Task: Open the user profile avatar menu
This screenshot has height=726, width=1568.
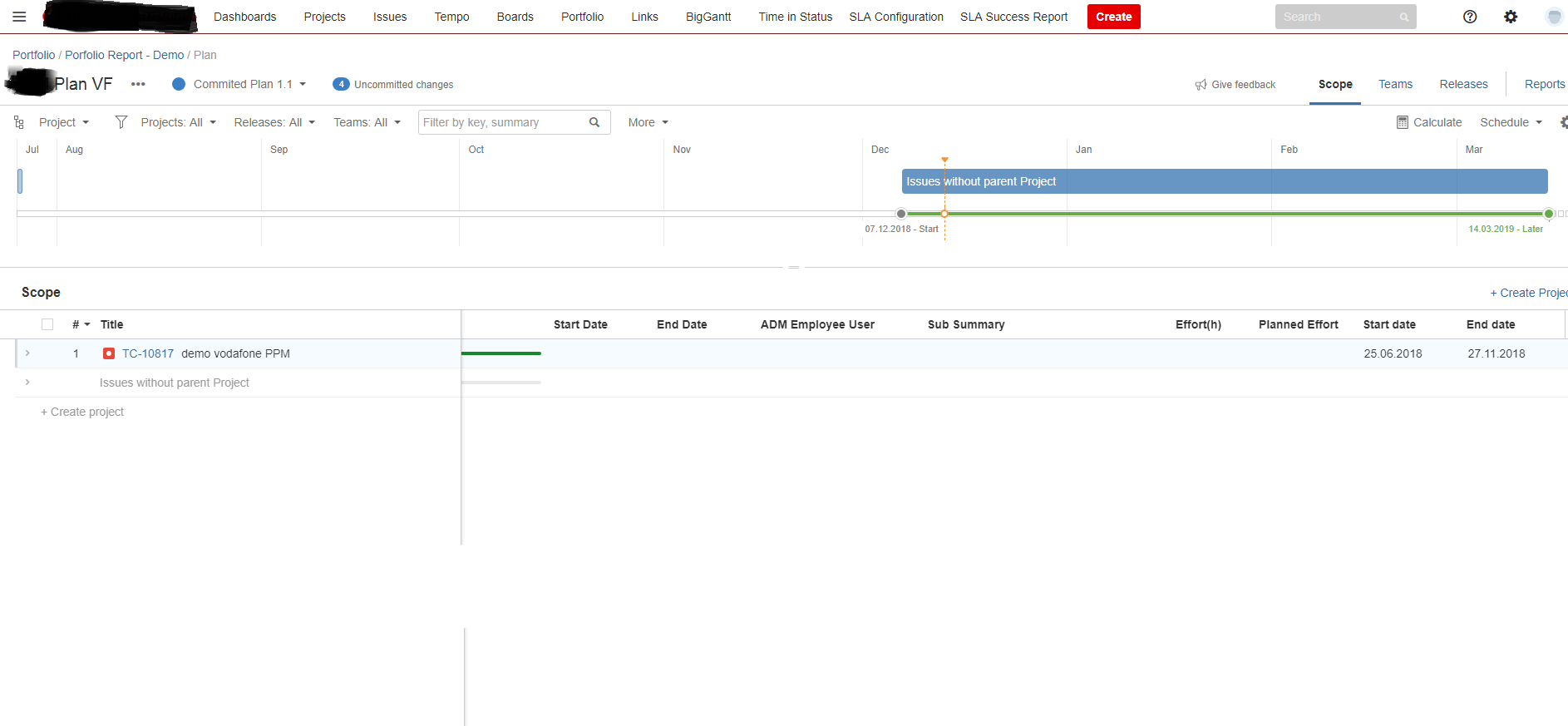Action: pos(1554,17)
